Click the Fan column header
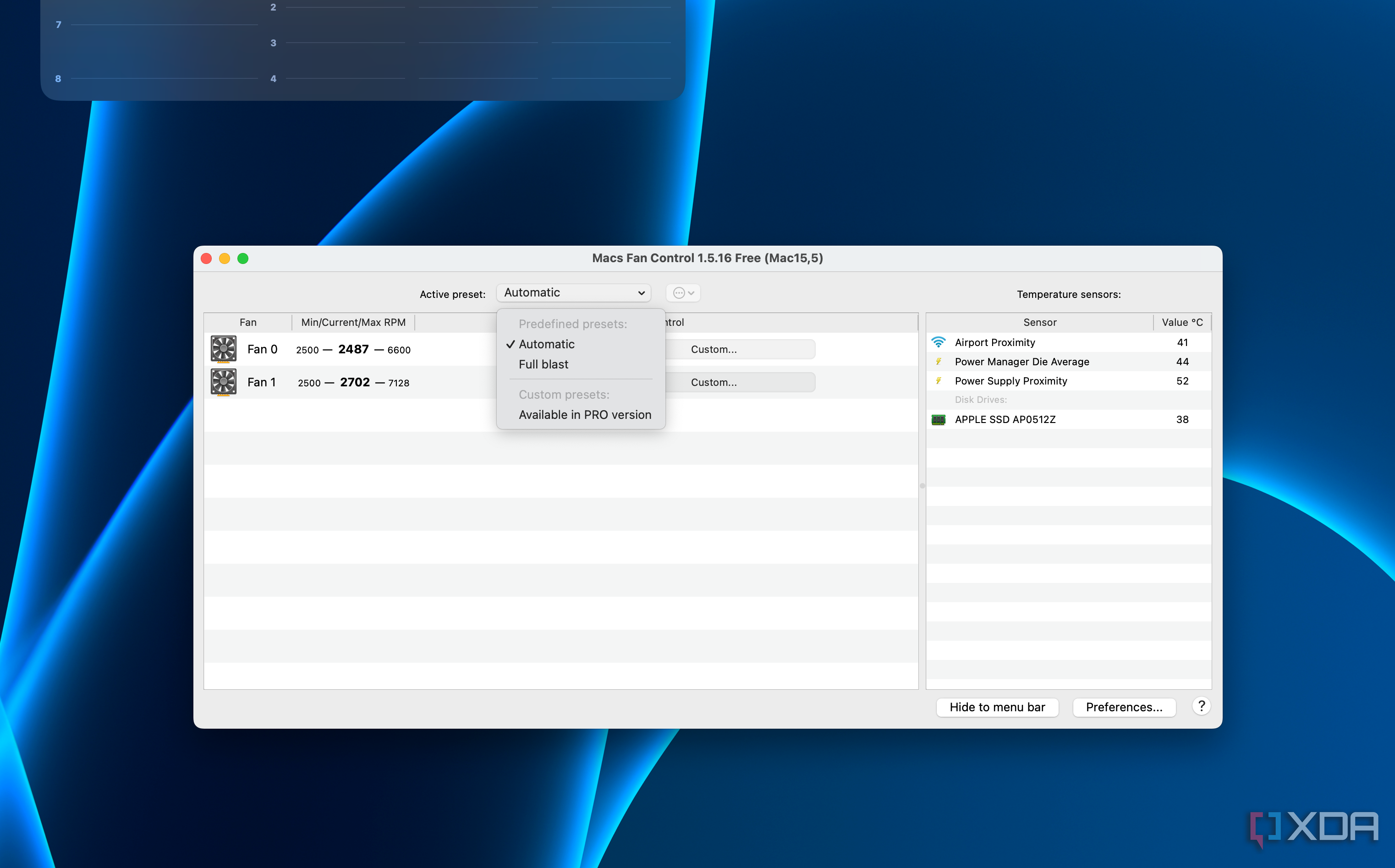 [x=248, y=322]
